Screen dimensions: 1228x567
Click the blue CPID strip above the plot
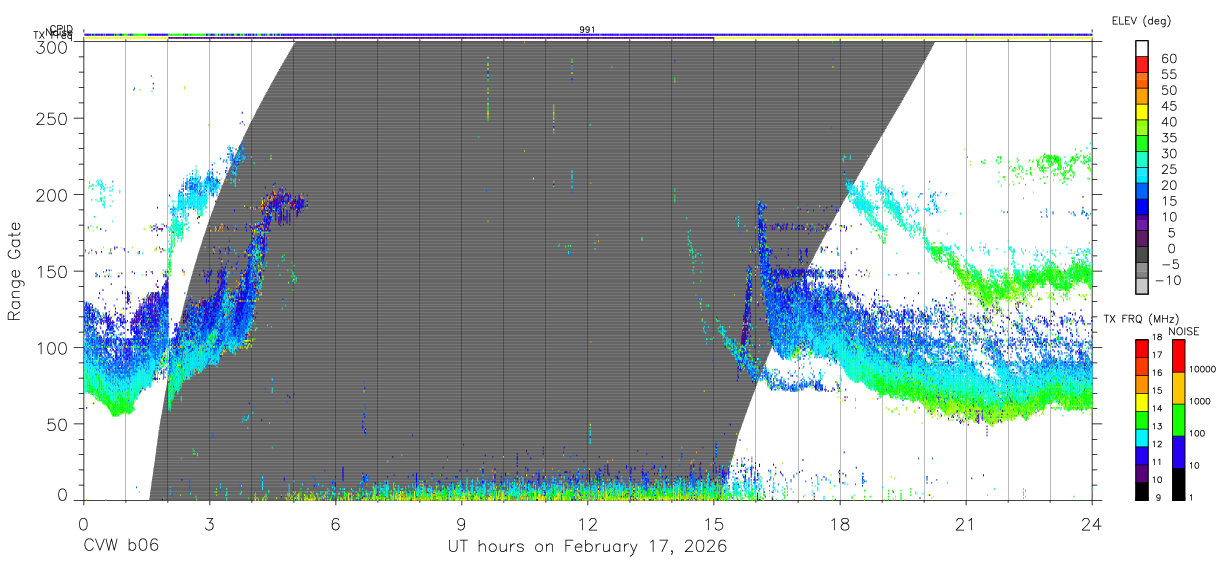588,34
